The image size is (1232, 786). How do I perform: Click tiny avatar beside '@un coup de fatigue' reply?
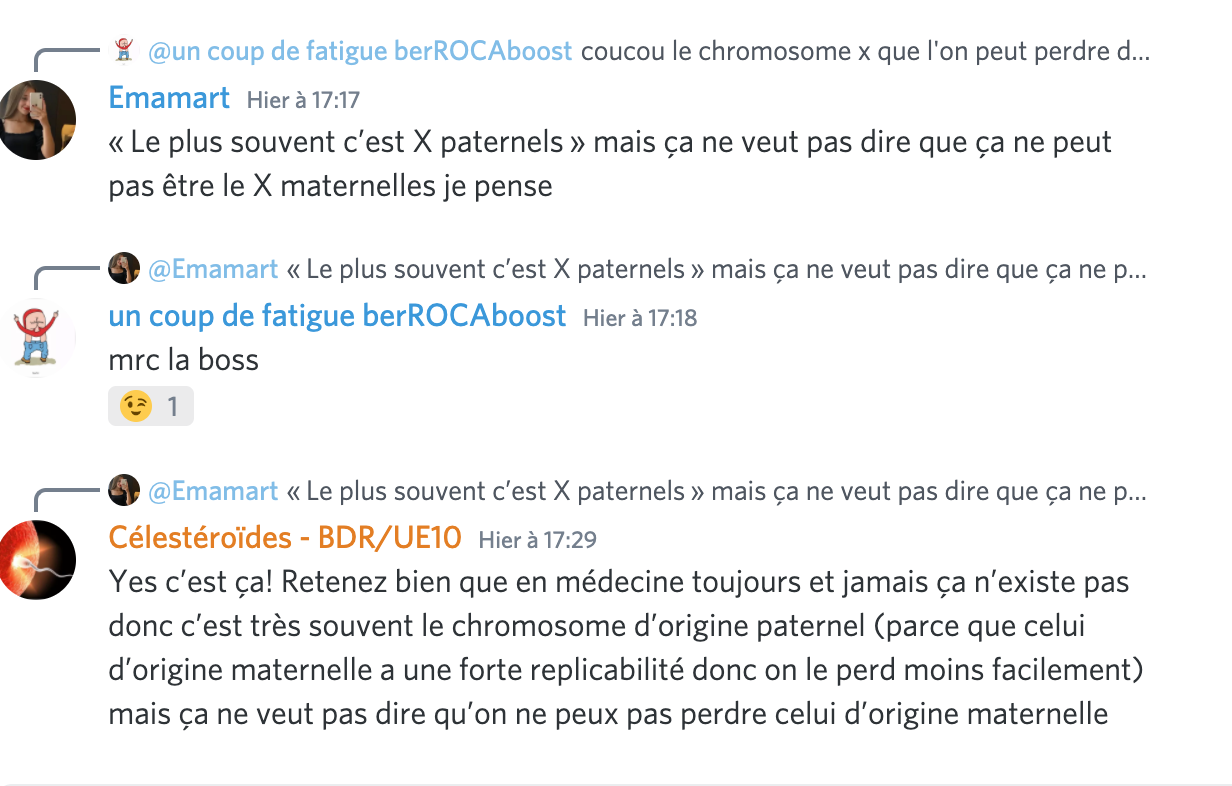[124, 50]
